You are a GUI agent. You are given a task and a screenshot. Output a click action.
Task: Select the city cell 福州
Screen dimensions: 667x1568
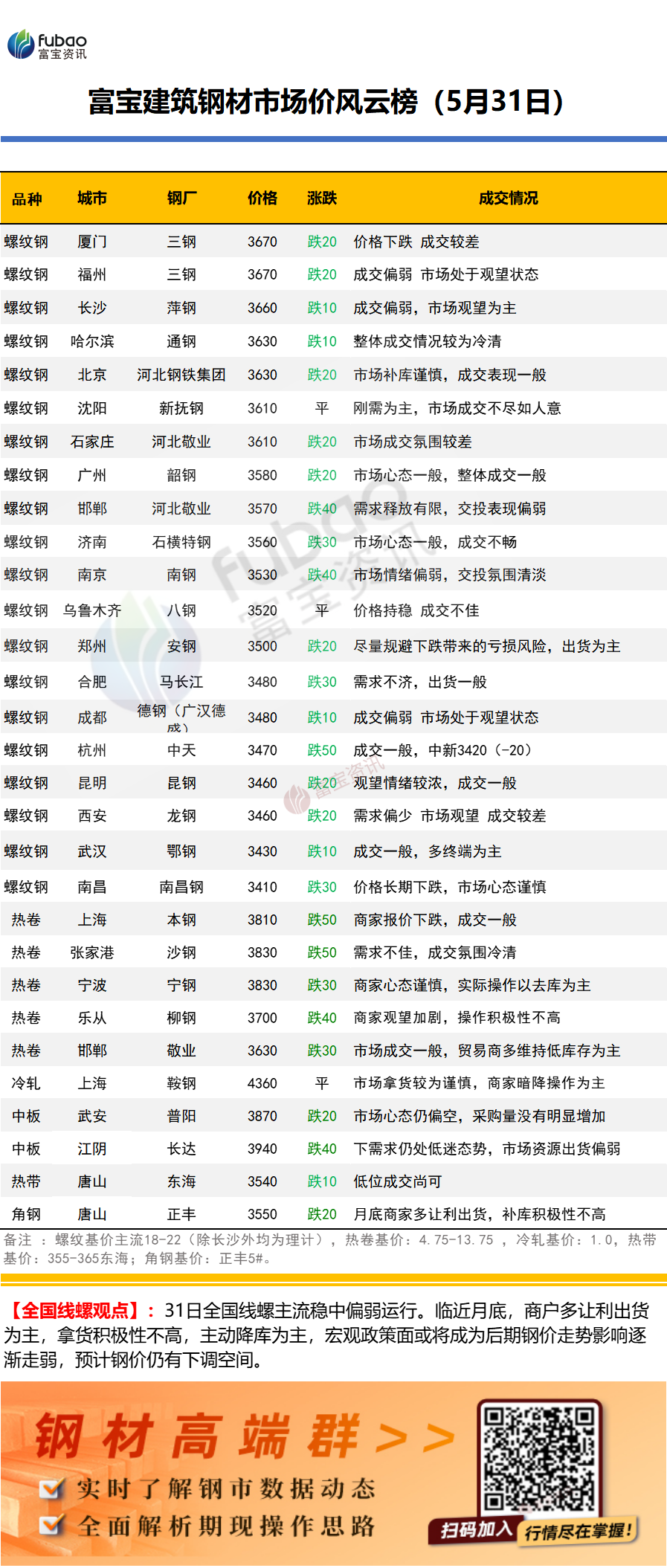[x=92, y=274]
